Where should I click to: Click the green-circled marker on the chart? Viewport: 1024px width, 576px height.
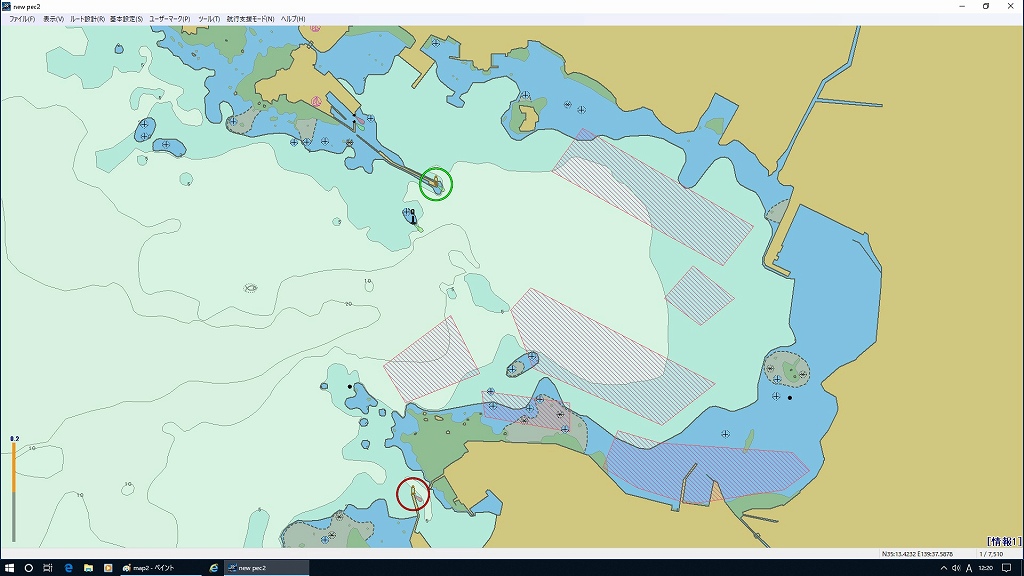click(436, 184)
